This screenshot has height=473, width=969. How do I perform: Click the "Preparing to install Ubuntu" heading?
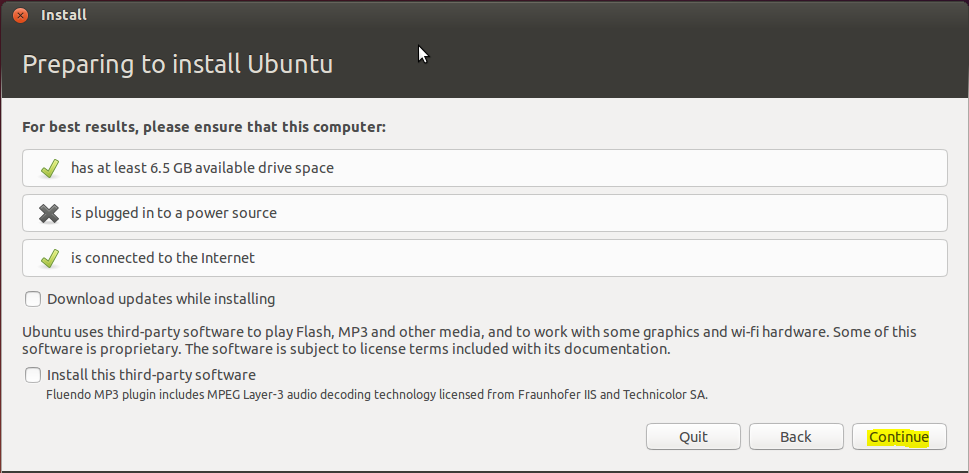tap(177, 65)
